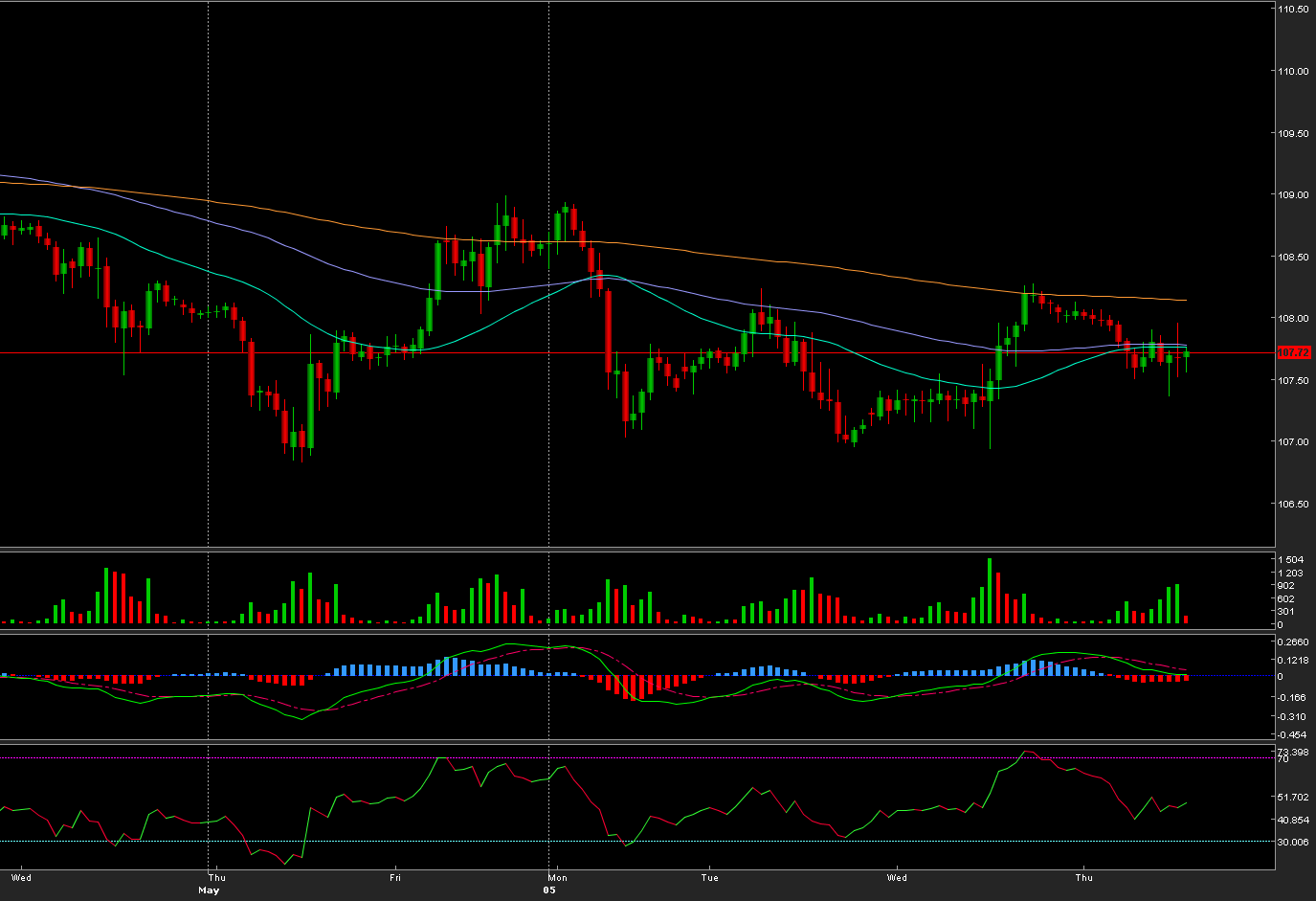Click the 1 504 volume scale label
This screenshot has height=901, width=1316.
(1290, 560)
